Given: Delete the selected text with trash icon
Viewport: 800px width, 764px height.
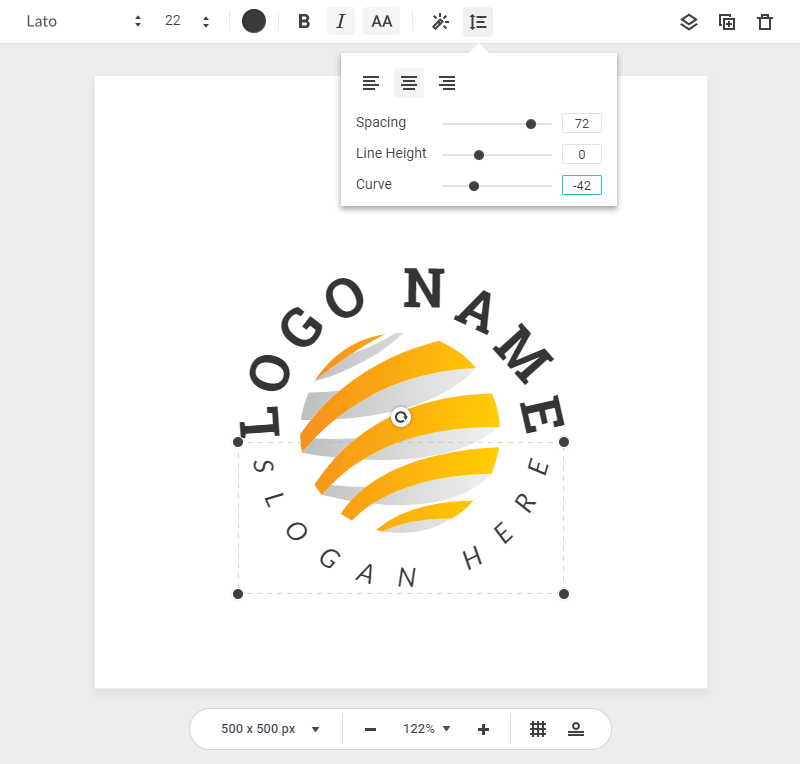Looking at the screenshot, I should [x=765, y=22].
